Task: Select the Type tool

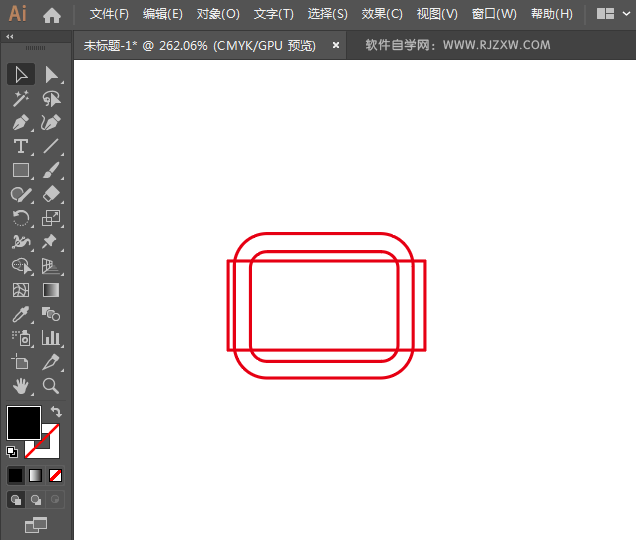Action: click(x=21, y=146)
